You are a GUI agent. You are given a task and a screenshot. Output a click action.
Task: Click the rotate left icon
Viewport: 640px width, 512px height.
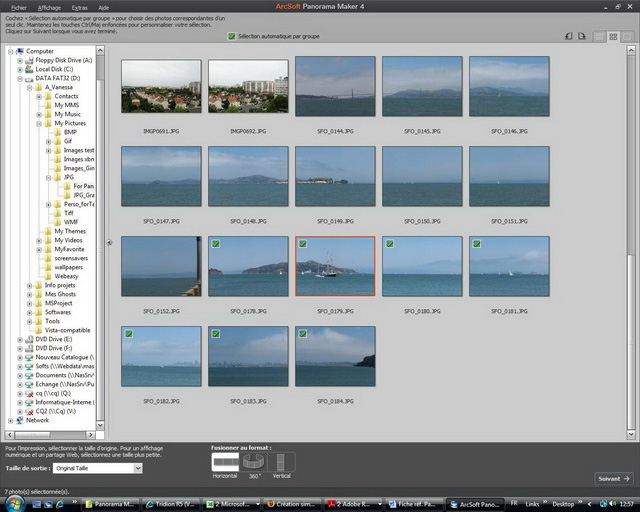(x=568, y=36)
